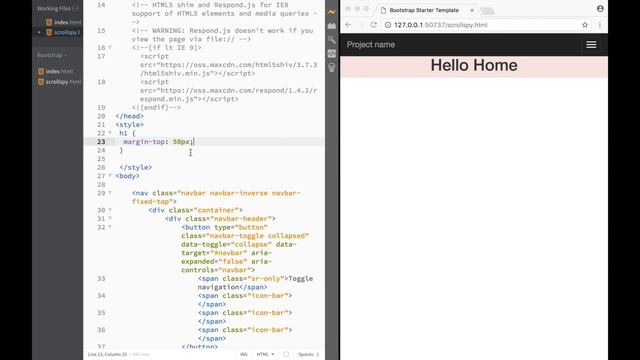
Task: Toggle the navbar hamburger menu button
Action: pyautogui.click(x=591, y=44)
